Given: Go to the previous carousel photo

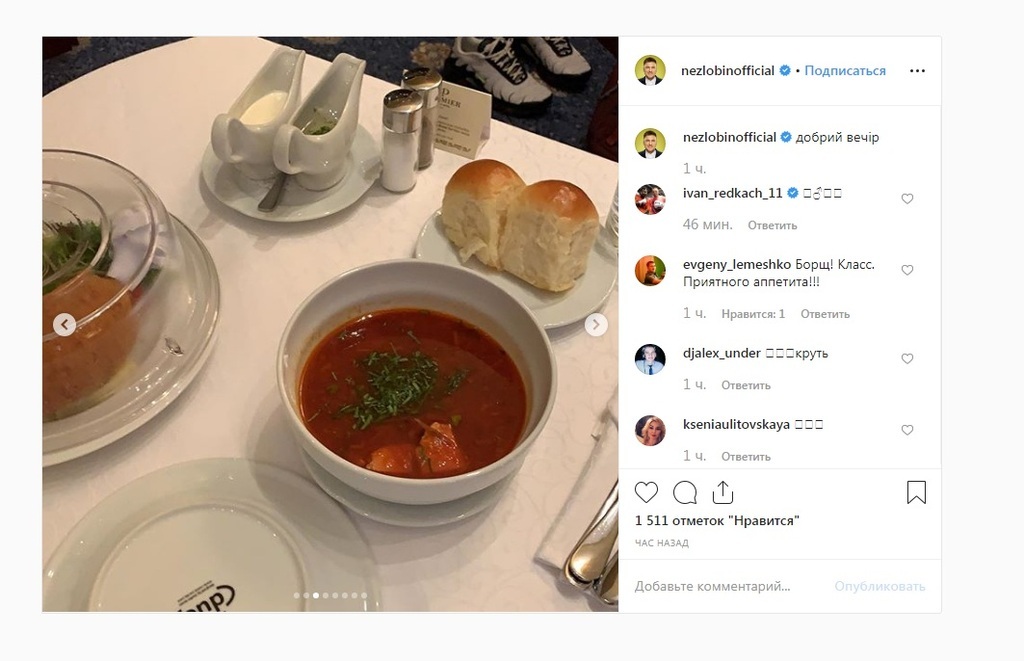Looking at the screenshot, I should (x=64, y=325).
